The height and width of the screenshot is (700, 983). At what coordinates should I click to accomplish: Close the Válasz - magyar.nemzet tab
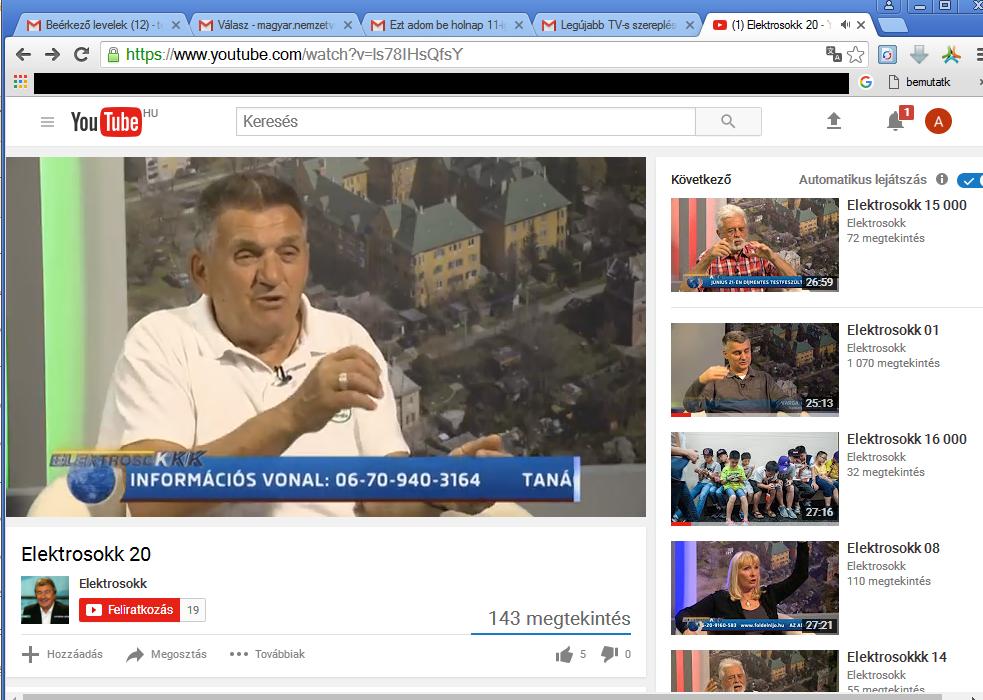[348, 25]
